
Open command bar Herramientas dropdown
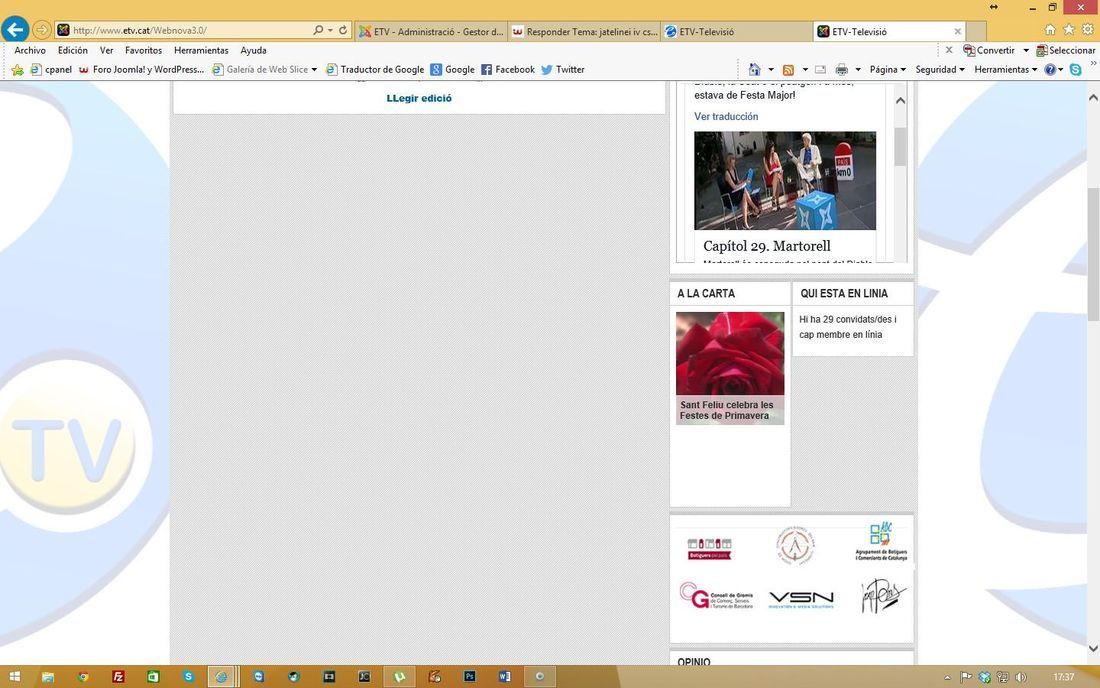1005,69
